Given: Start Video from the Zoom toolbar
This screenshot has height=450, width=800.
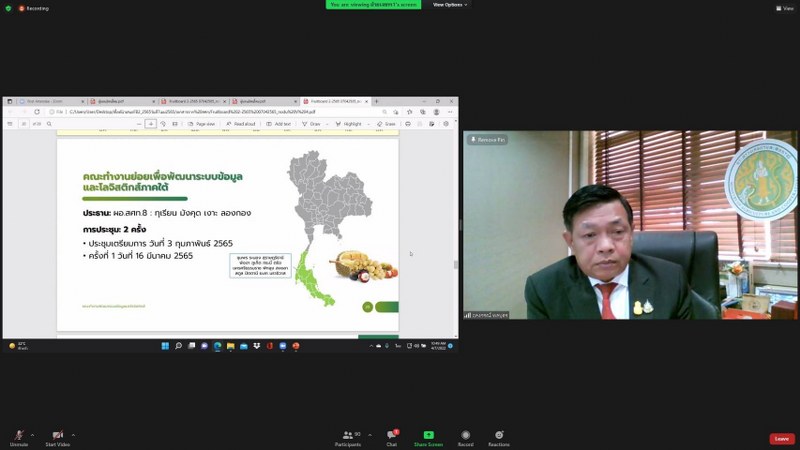Looking at the screenshot, I should point(57,435).
